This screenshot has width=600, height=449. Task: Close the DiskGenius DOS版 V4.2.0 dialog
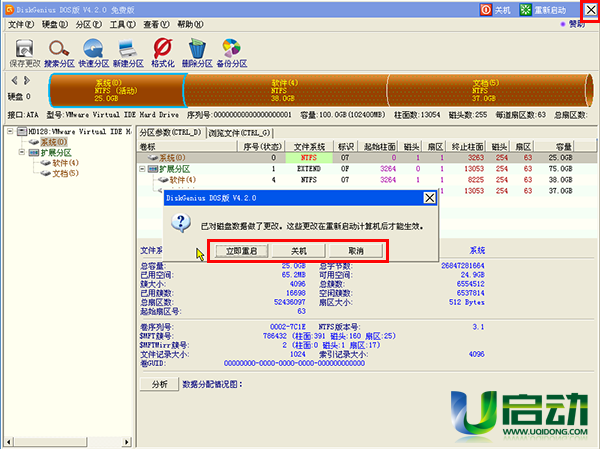point(430,198)
